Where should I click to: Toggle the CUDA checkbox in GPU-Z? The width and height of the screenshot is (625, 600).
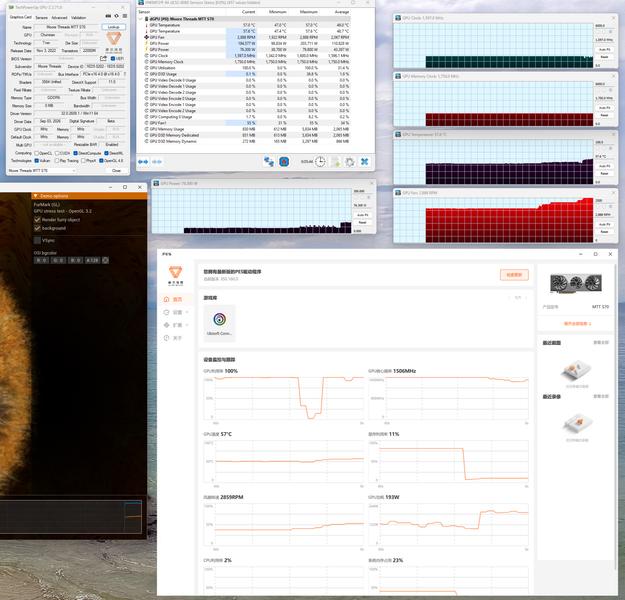[x=57, y=153]
